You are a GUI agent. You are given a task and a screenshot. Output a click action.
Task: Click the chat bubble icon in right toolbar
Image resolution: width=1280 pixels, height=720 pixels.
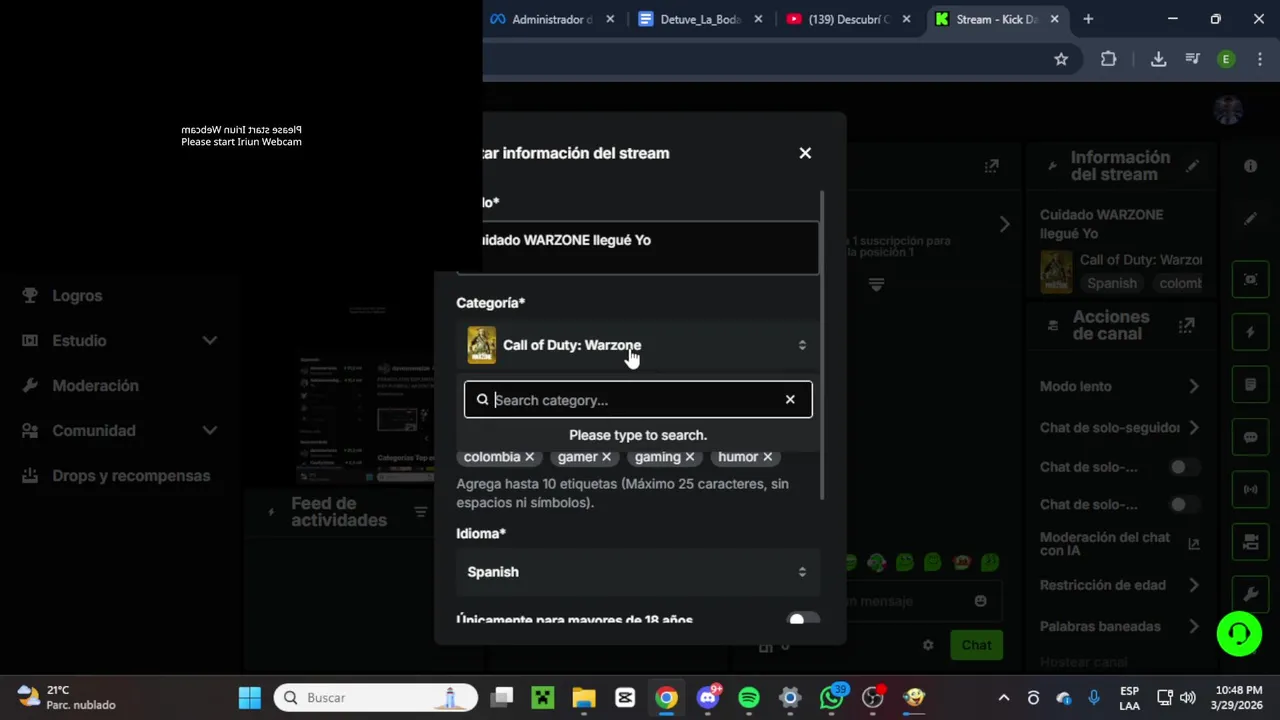(1250, 437)
